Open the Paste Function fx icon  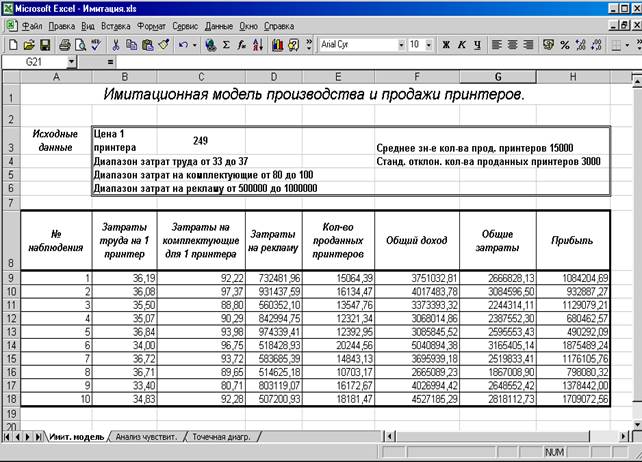(242, 45)
